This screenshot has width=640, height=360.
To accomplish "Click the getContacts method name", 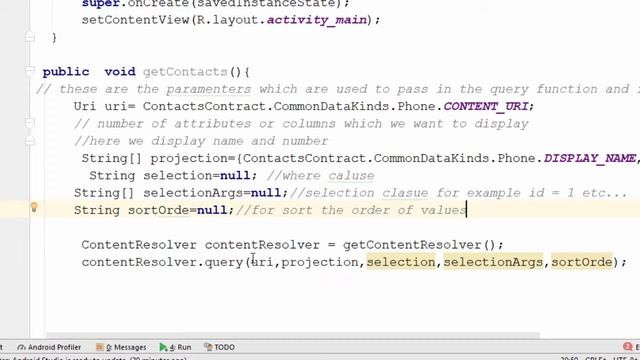I will click(x=185, y=72).
